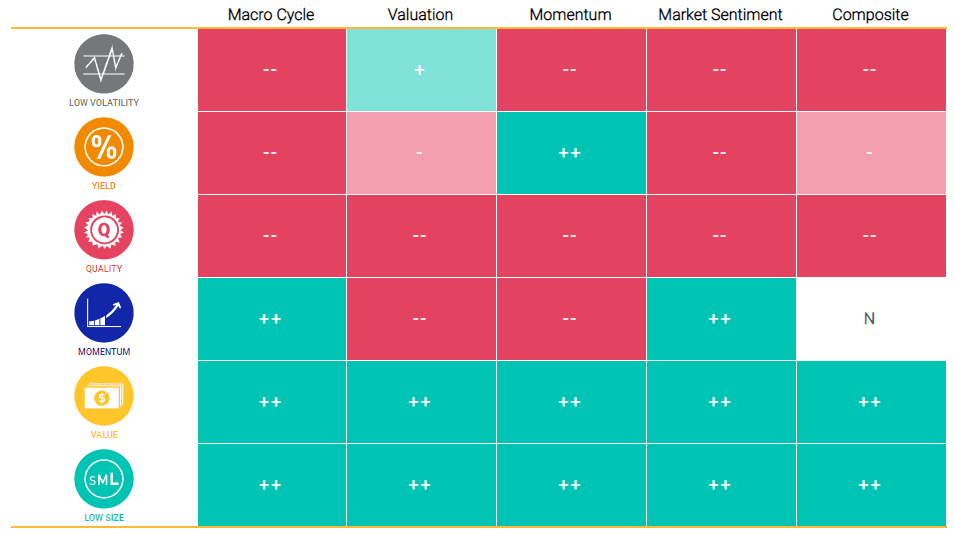
Task: Select the Composite column header
Action: point(870,15)
